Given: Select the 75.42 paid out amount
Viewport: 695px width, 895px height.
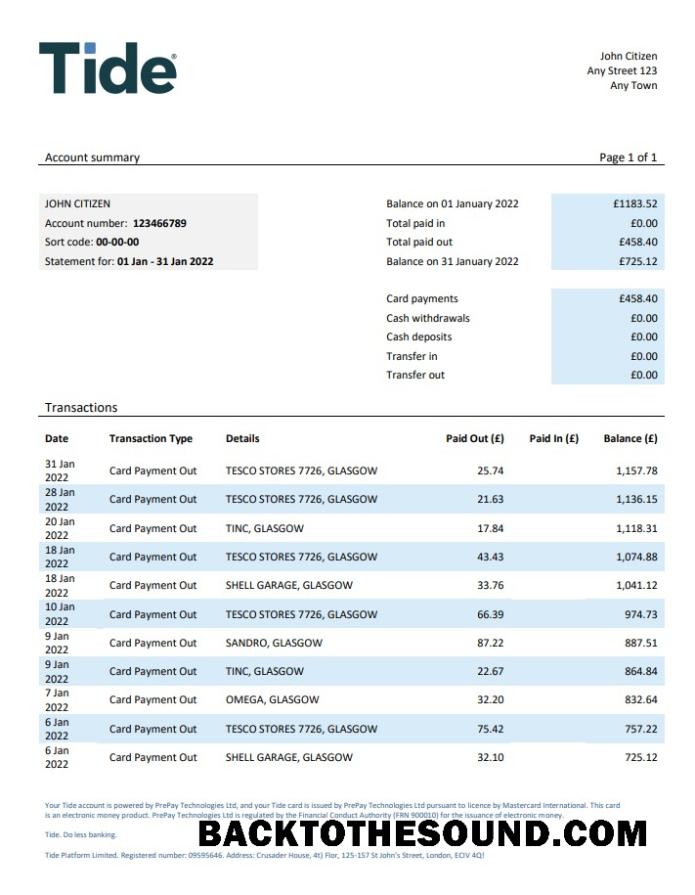Looking at the screenshot, I should click(491, 729).
